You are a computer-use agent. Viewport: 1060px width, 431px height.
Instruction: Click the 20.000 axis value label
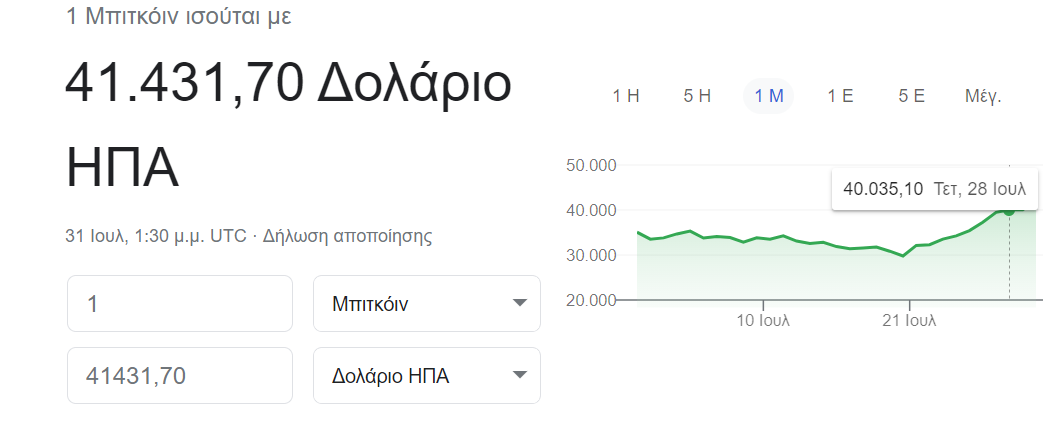tap(591, 300)
